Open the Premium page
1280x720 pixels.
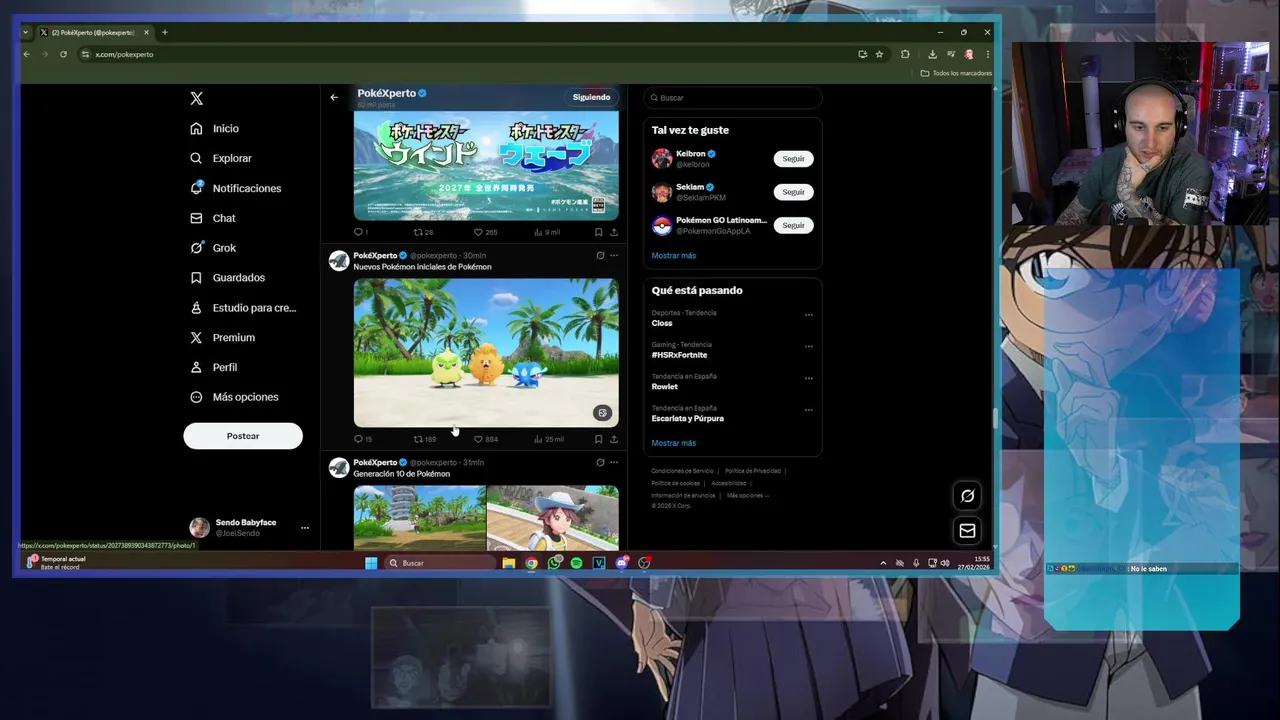pos(222,337)
